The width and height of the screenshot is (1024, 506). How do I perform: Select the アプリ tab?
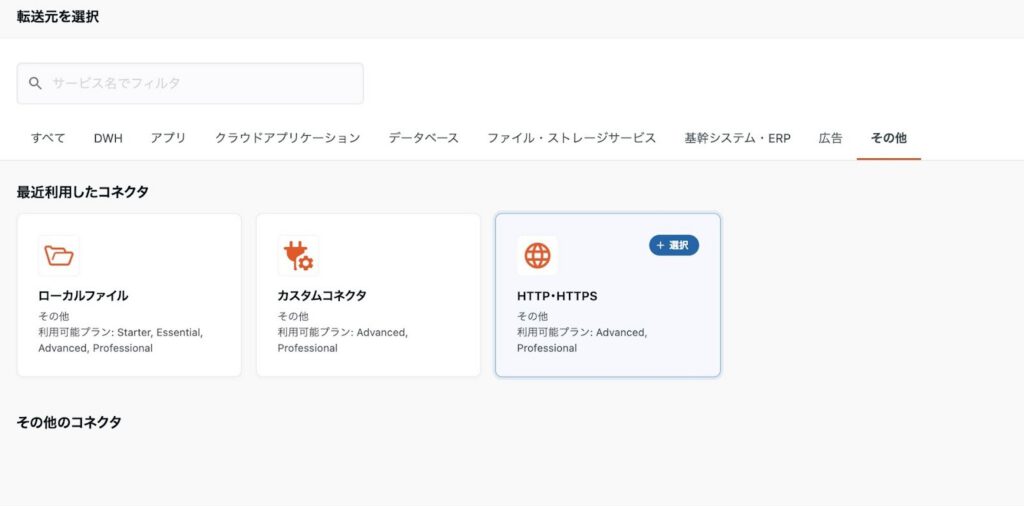coord(168,138)
